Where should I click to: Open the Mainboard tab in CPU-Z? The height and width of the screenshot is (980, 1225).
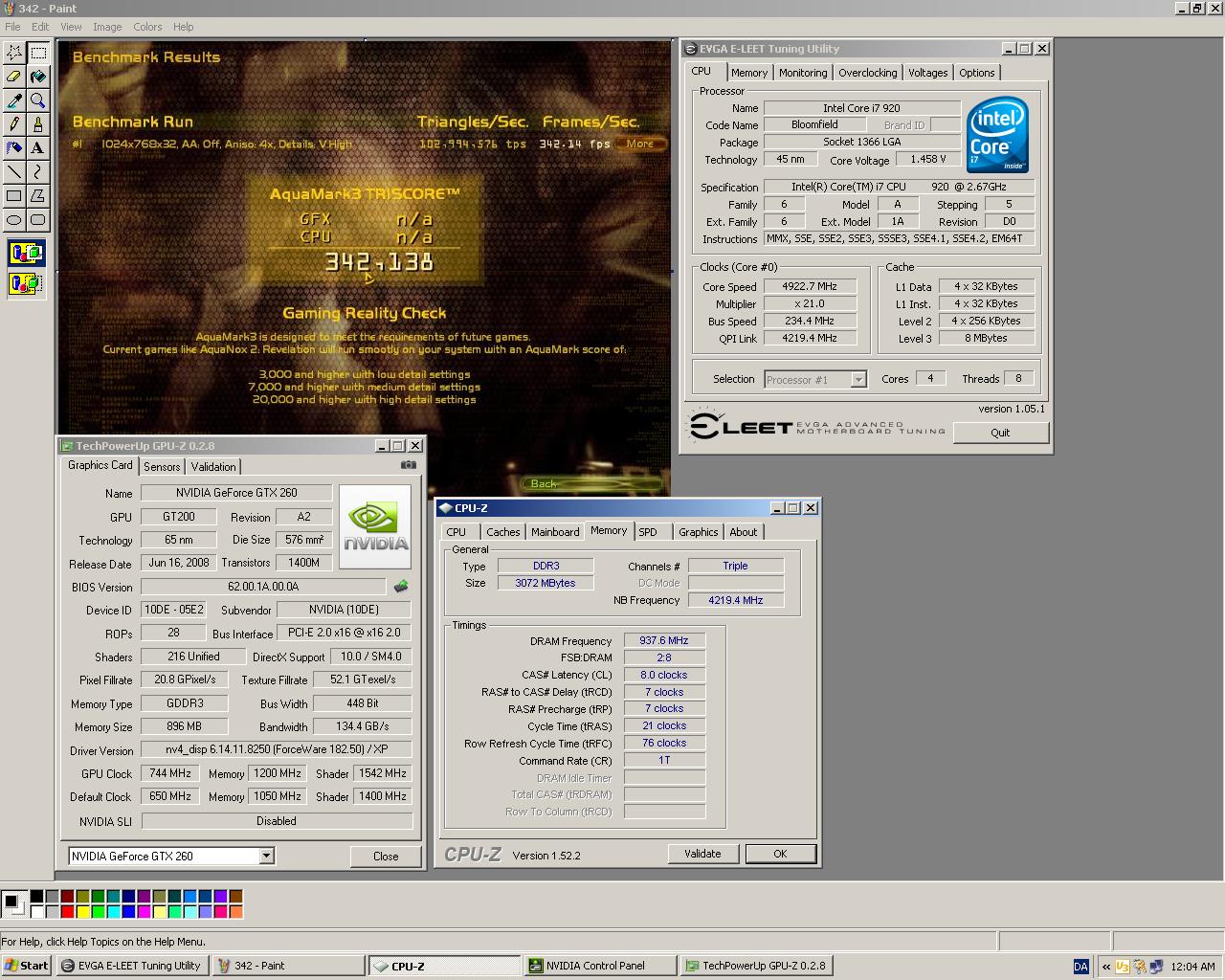pos(555,532)
